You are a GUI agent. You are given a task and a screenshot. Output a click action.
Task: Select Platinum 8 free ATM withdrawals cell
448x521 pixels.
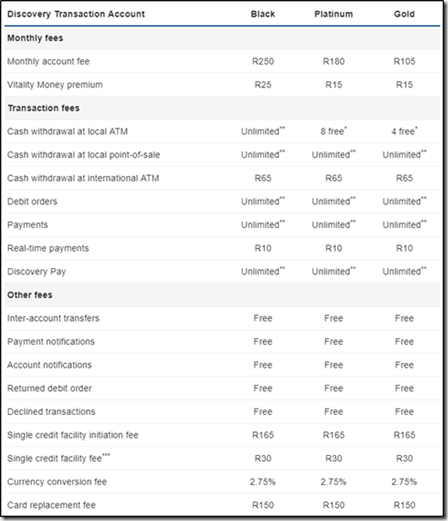pyautogui.click(x=333, y=131)
